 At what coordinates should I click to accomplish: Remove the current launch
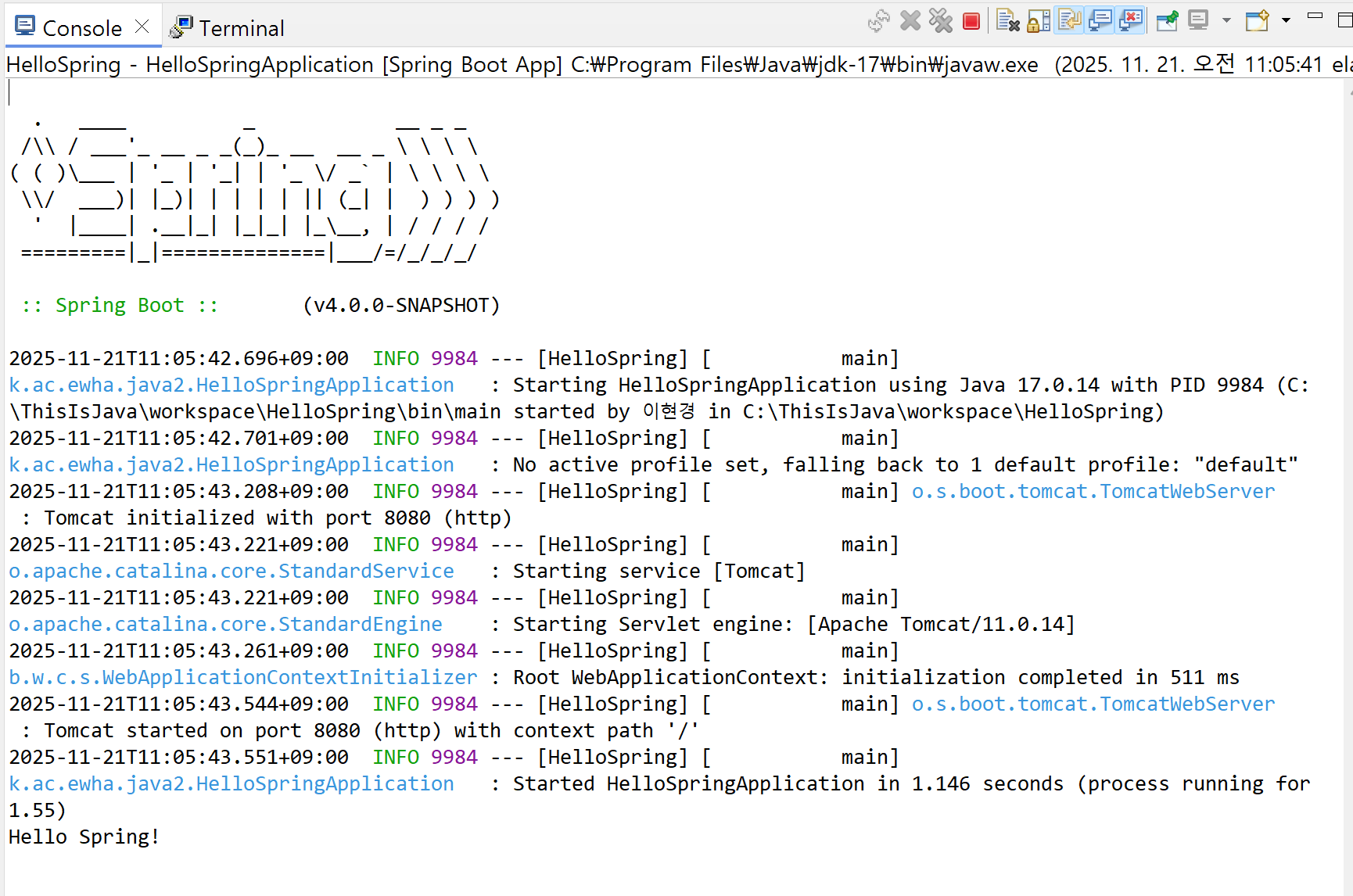pos(910,21)
